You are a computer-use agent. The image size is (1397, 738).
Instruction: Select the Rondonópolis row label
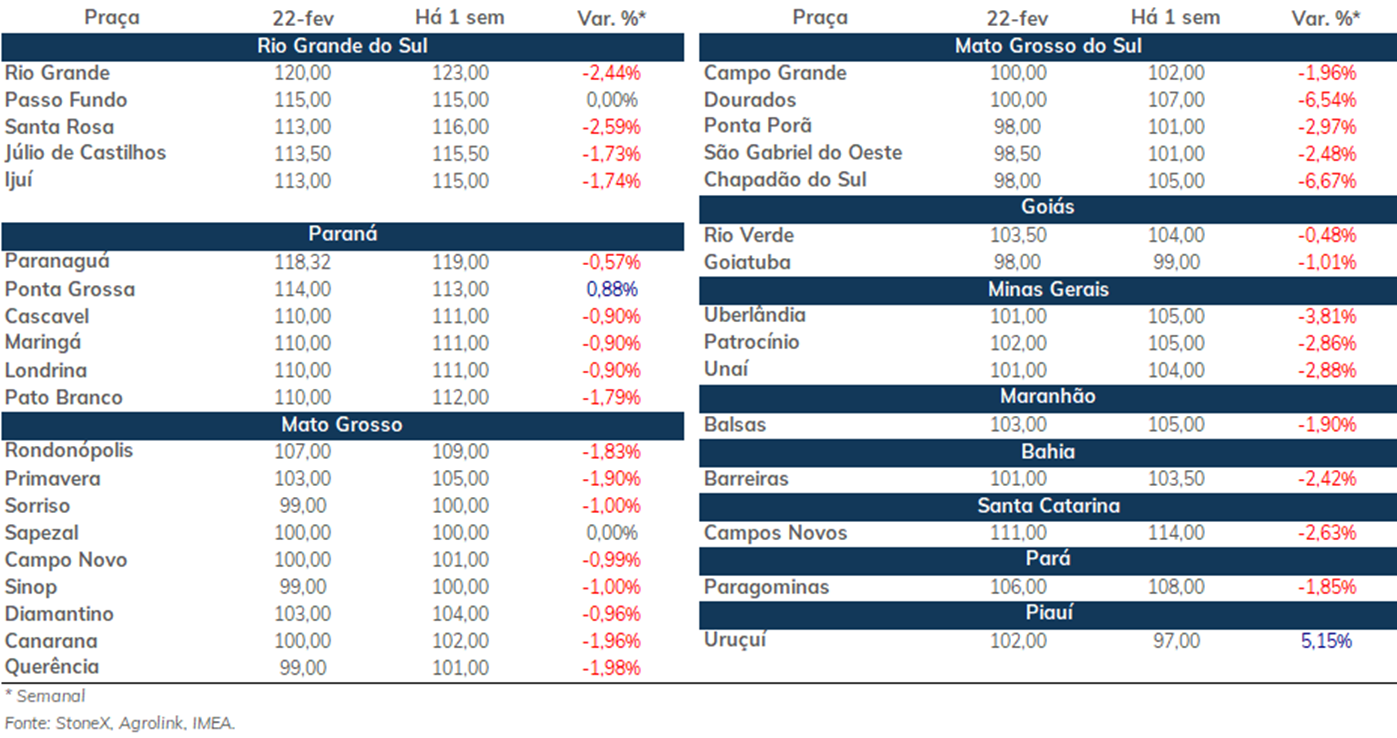pos(69,451)
